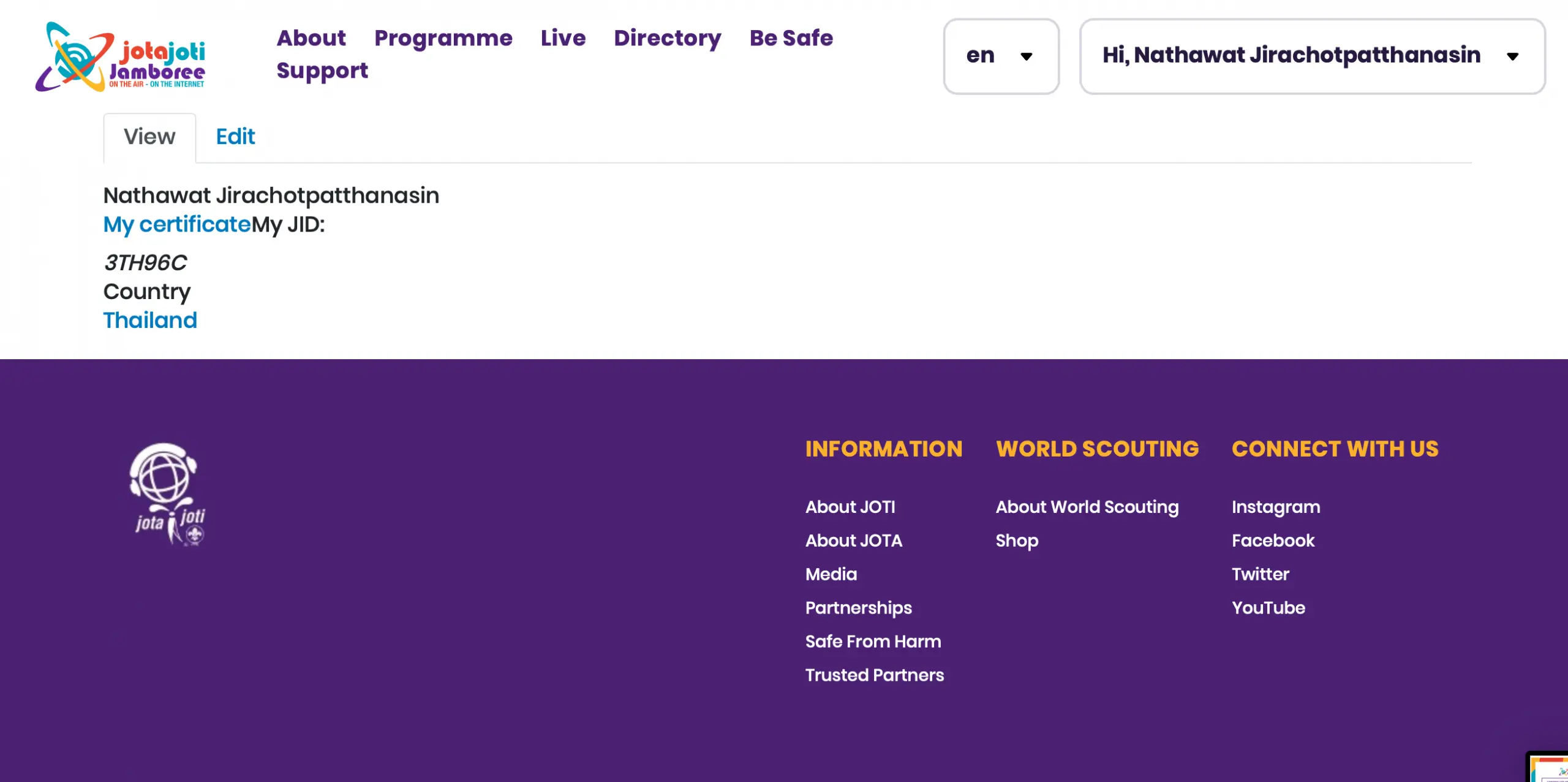Open the Safe From Harm link
Image resolution: width=1568 pixels, height=782 pixels.
click(x=873, y=641)
